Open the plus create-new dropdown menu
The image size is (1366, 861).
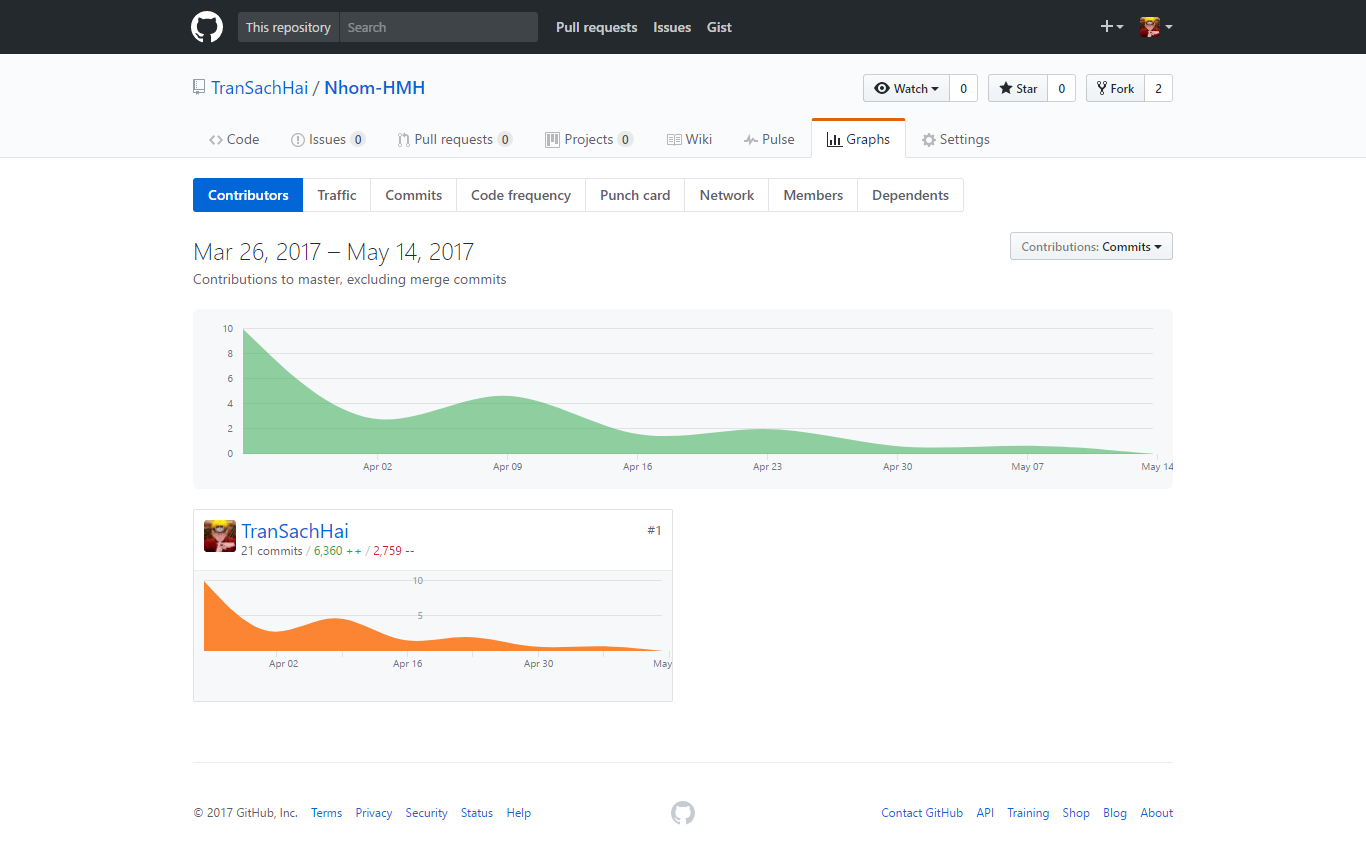1112,27
